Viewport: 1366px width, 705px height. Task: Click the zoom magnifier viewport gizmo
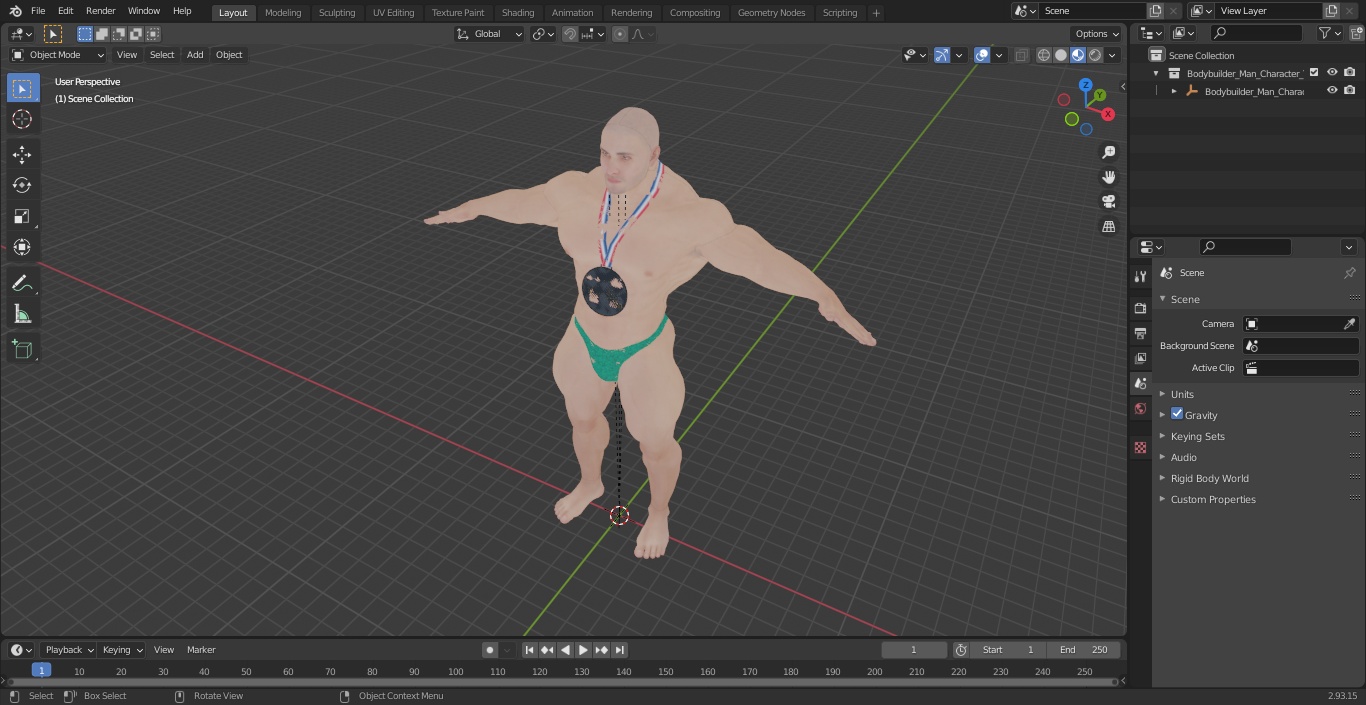1108,152
